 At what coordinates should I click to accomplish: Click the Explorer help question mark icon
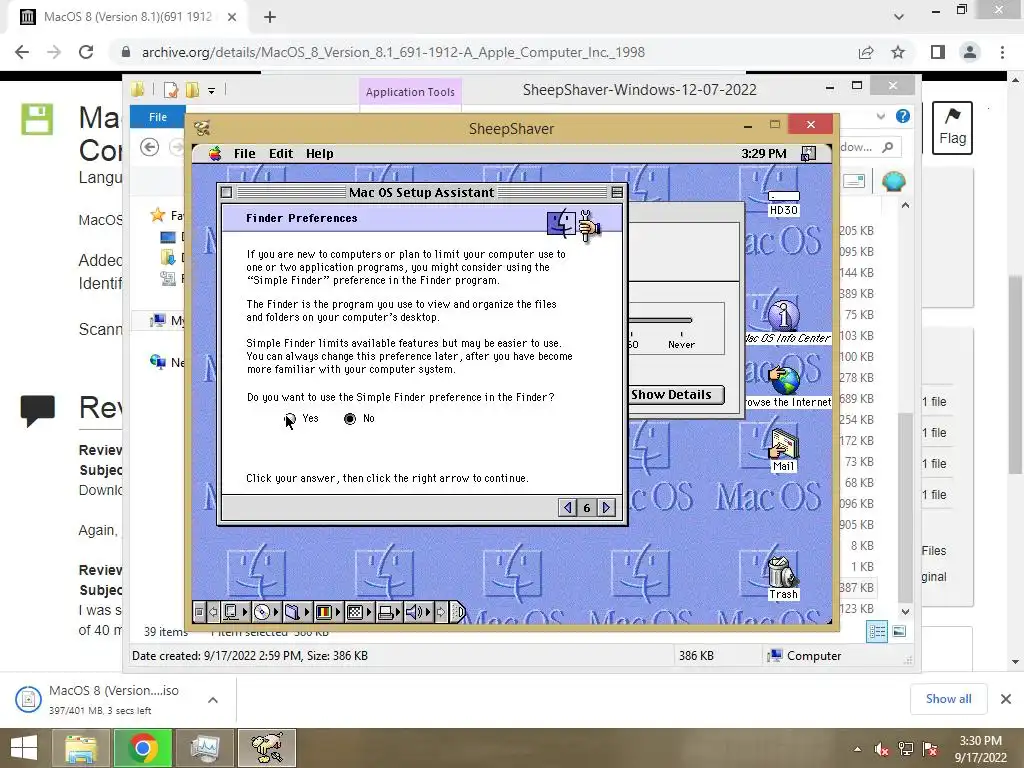click(903, 116)
